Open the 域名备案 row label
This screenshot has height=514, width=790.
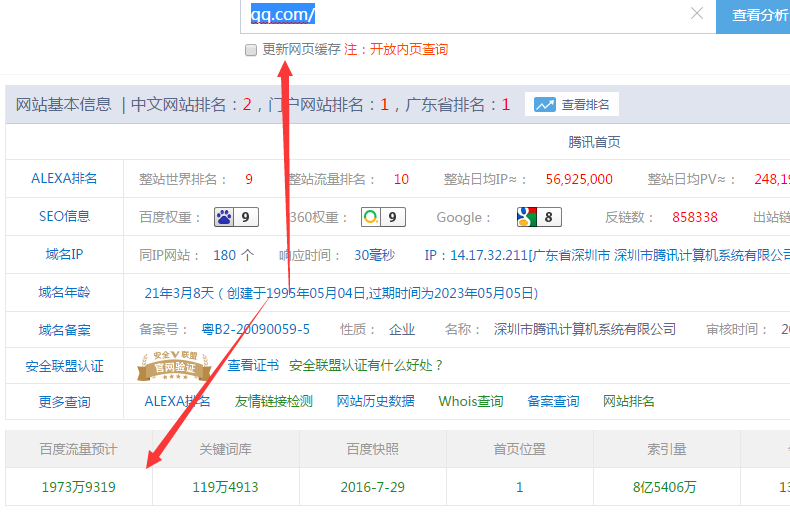pyautogui.click(x=64, y=330)
